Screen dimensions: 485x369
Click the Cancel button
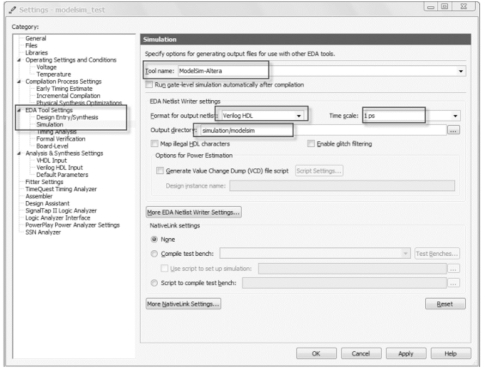(361, 353)
